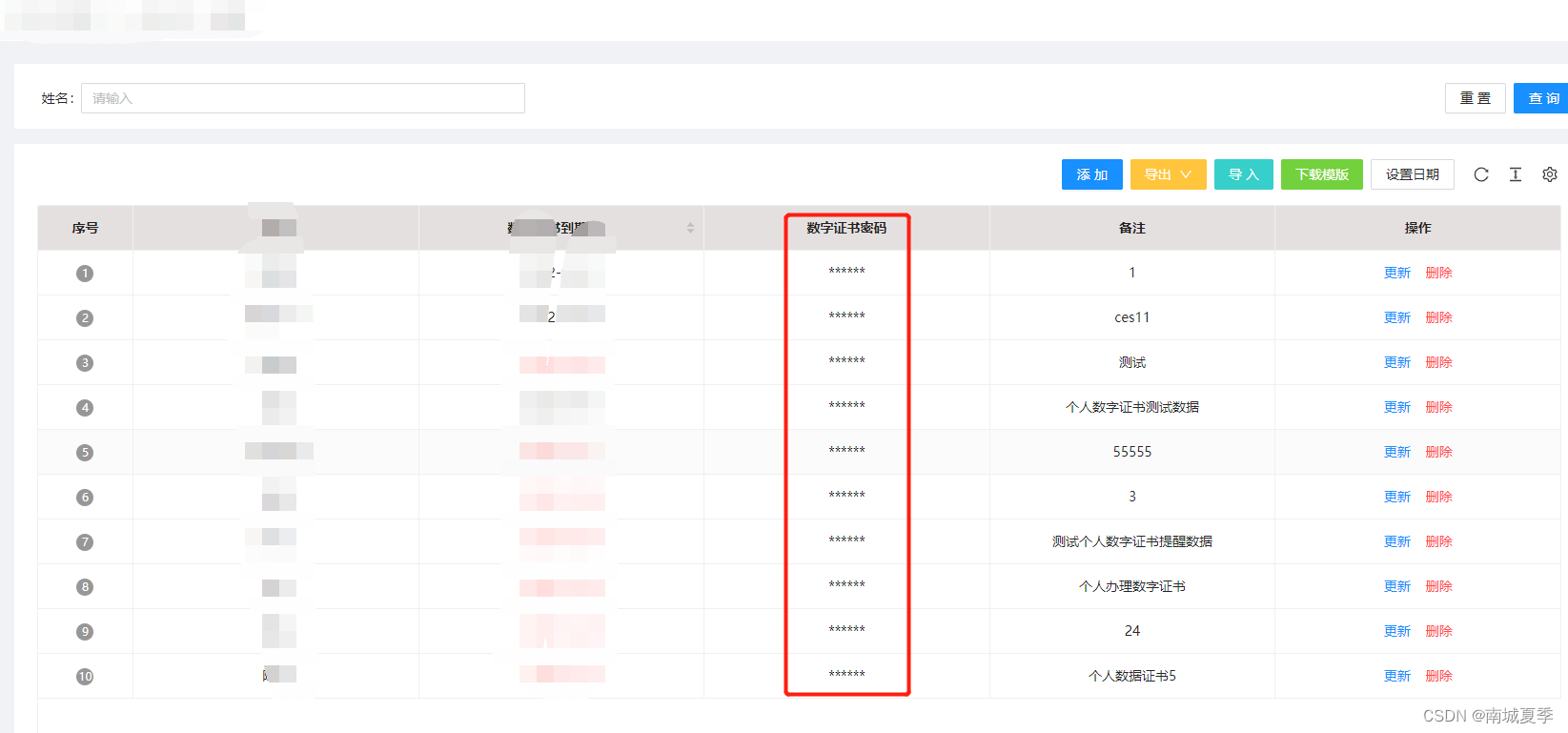Viewport: 1568px width, 733px height.
Task: Click the 查询 search button
Action: [x=1542, y=98]
